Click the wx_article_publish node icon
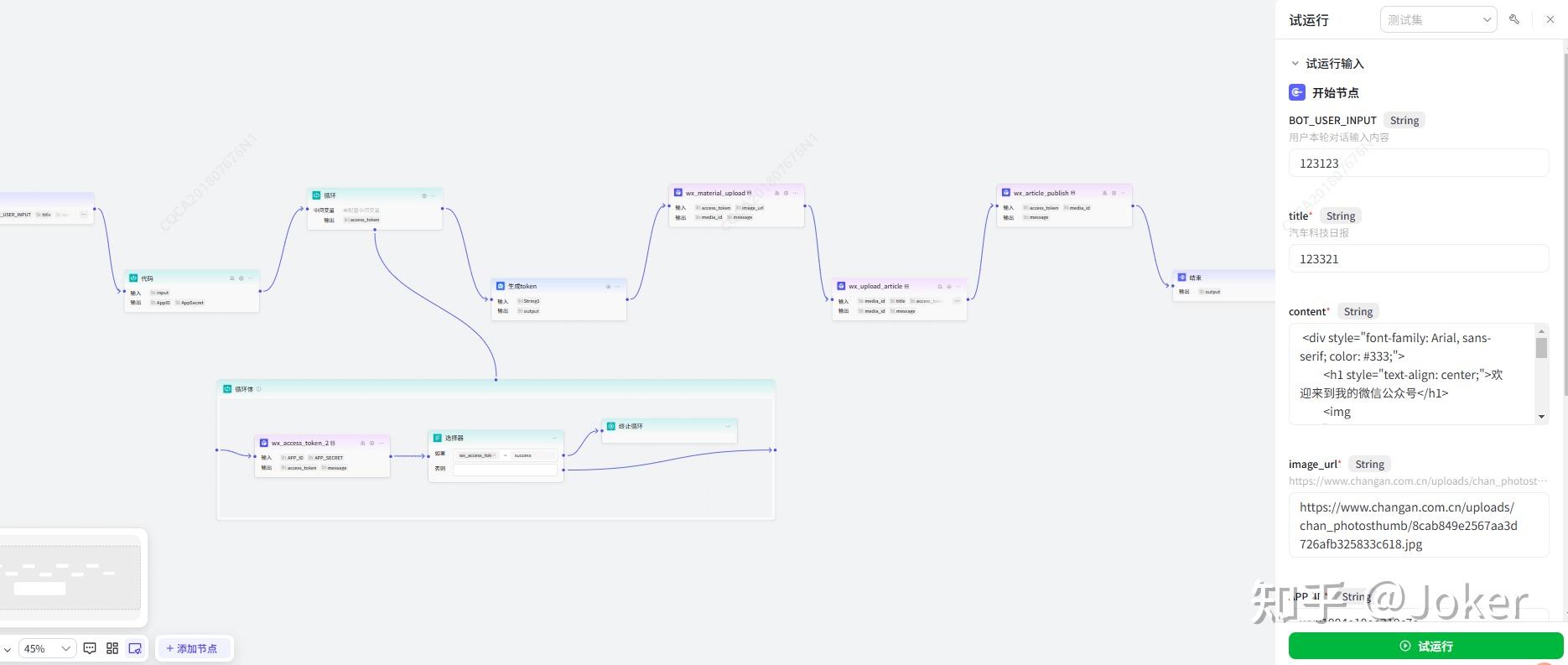1568x665 pixels. 1006,193
